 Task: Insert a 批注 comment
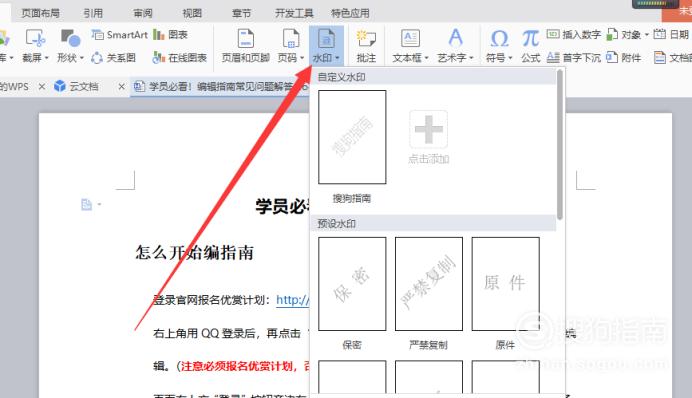[x=366, y=45]
